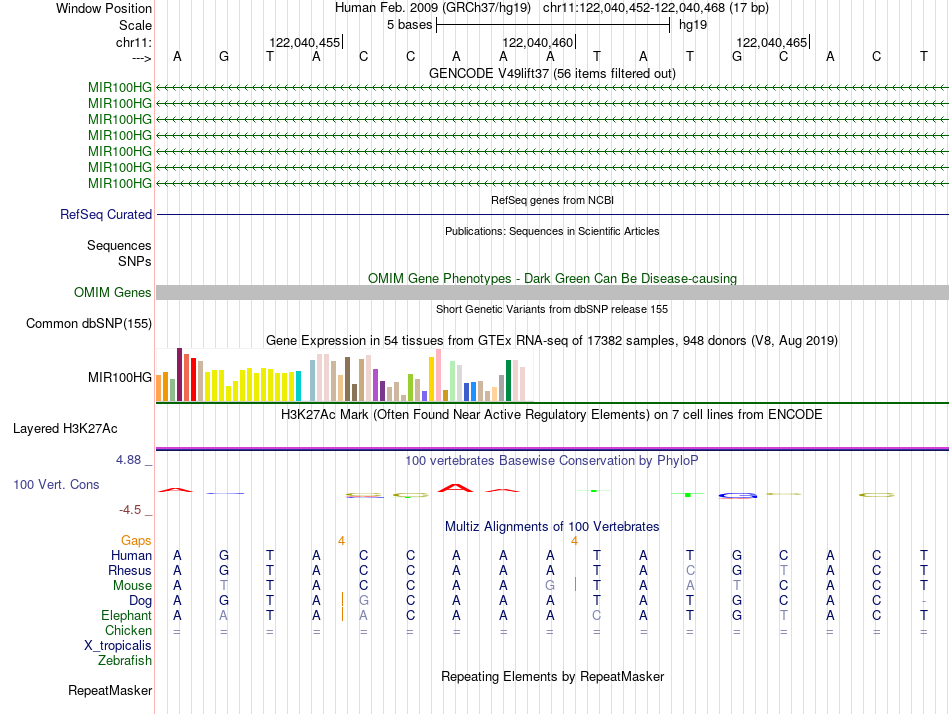
Task: Click the gray OMIM Genes bar
Action: 552,293
